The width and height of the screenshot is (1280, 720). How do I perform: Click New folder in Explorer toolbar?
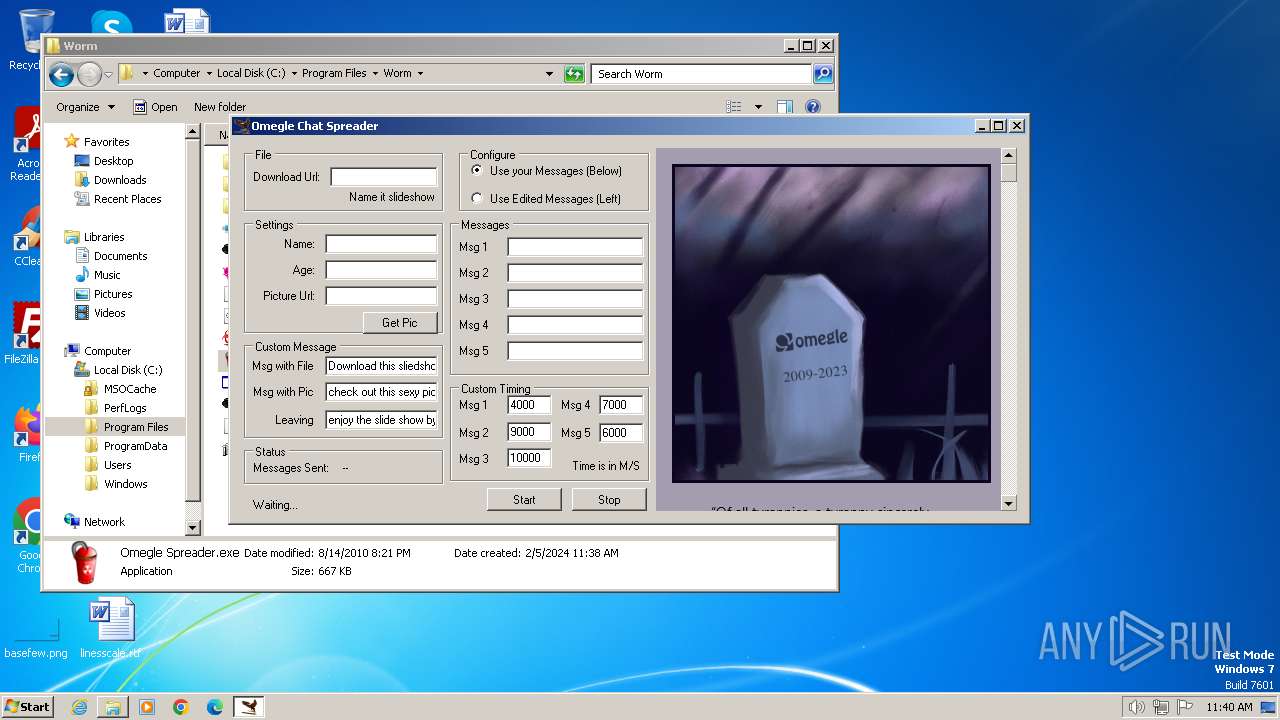220,107
